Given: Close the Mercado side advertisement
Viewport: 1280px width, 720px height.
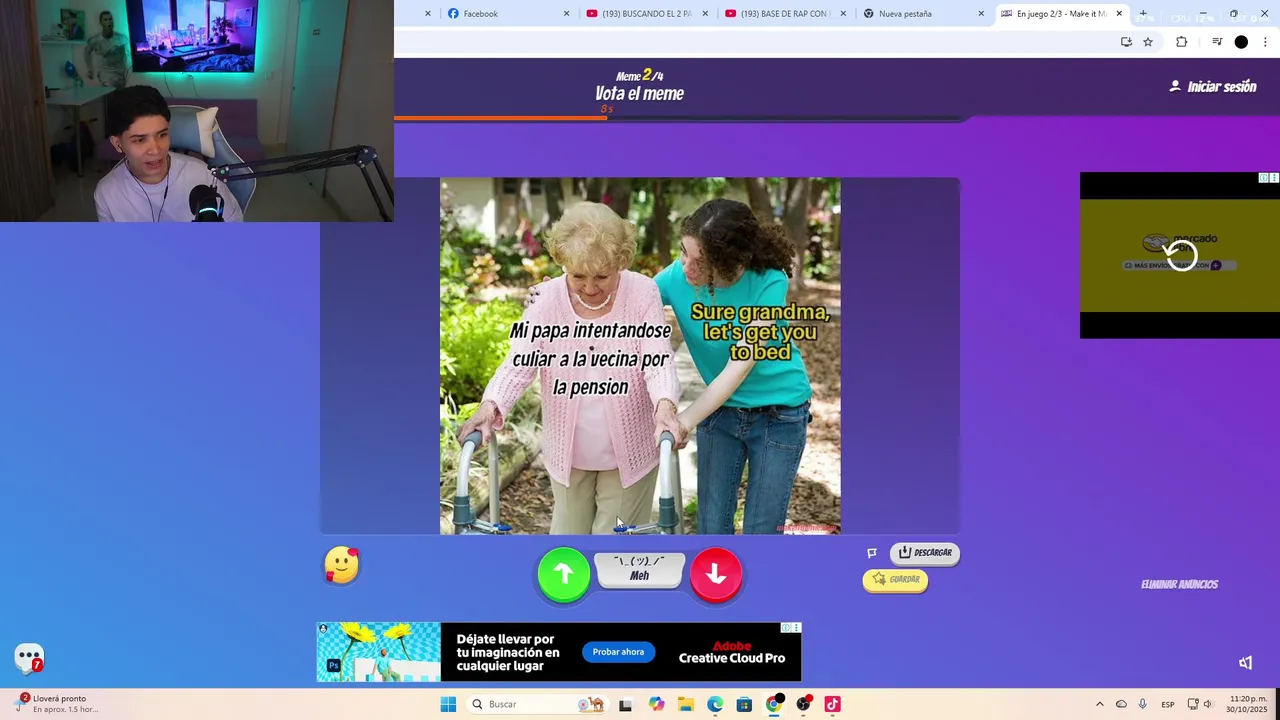Looking at the screenshot, I should coord(1274,178).
